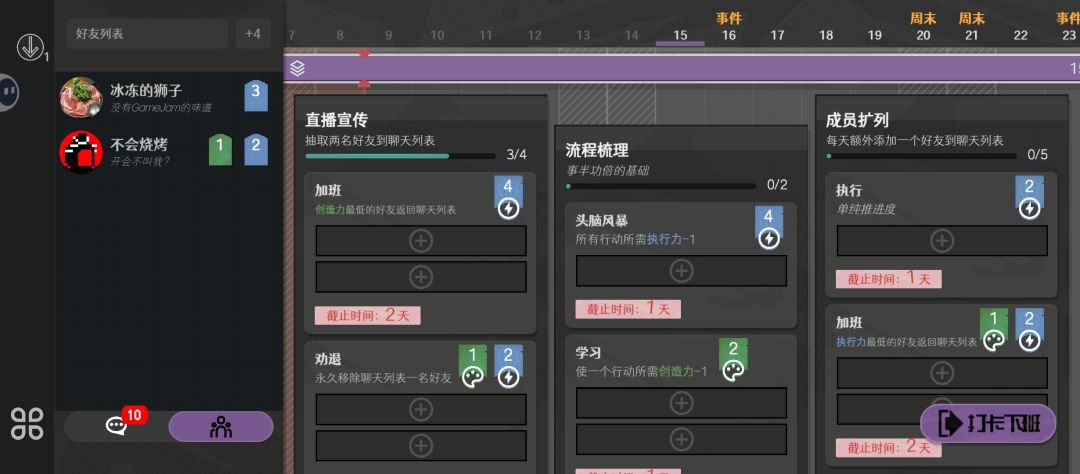Select day 18 on the timeline
The image size is (1080, 474).
click(x=826, y=36)
